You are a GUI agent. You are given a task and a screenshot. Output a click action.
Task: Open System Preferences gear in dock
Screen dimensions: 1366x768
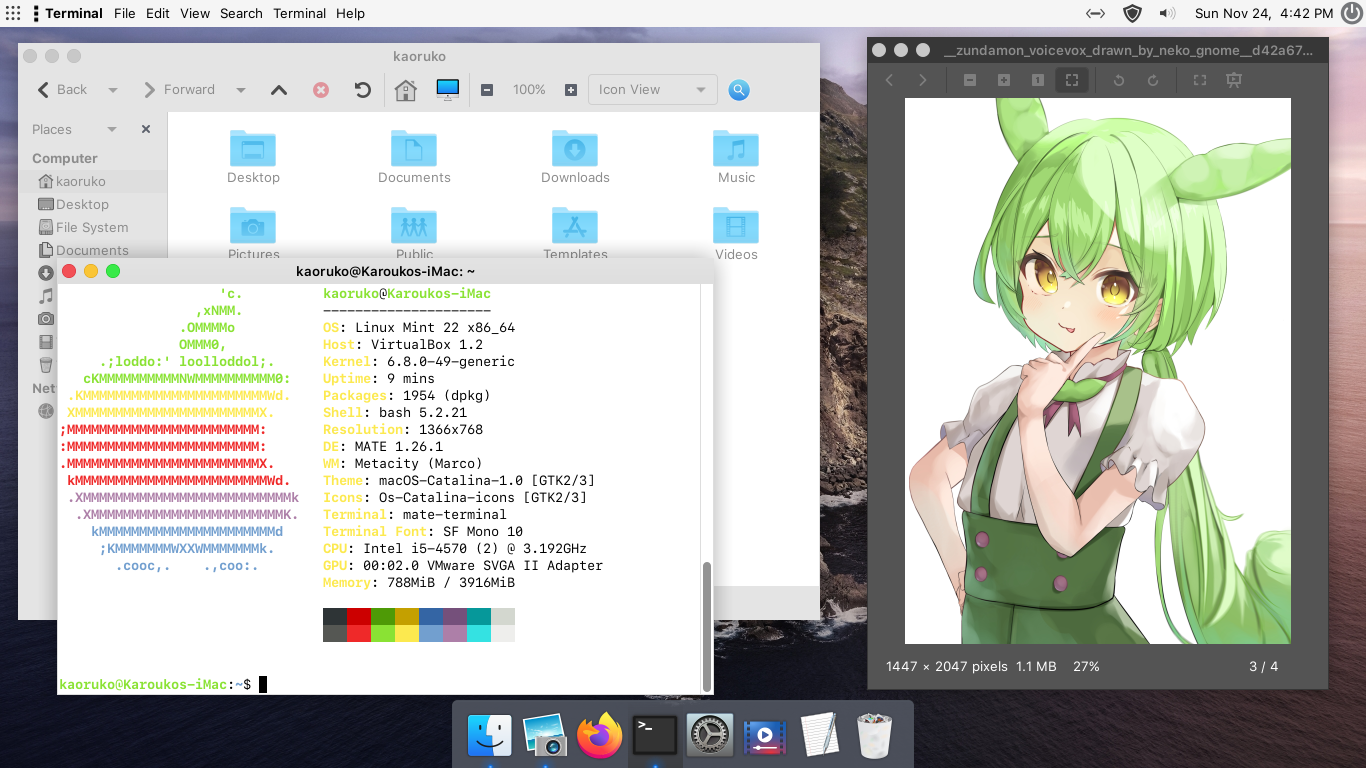710,736
